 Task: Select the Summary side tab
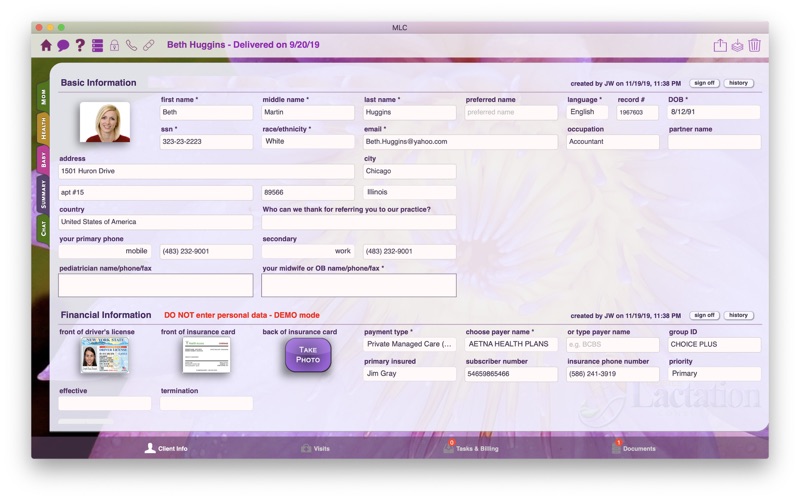43,194
